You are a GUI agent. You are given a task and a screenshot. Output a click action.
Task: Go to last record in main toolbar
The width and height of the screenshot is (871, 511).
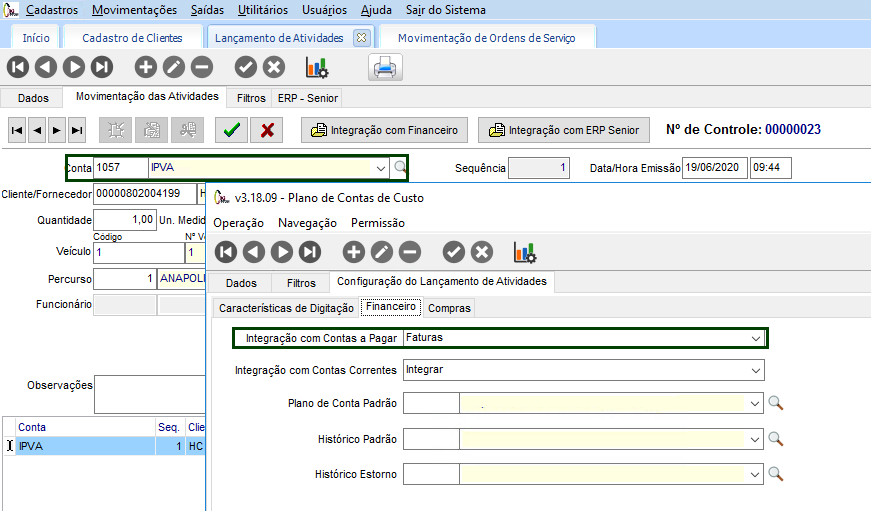[x=102, y=67]
